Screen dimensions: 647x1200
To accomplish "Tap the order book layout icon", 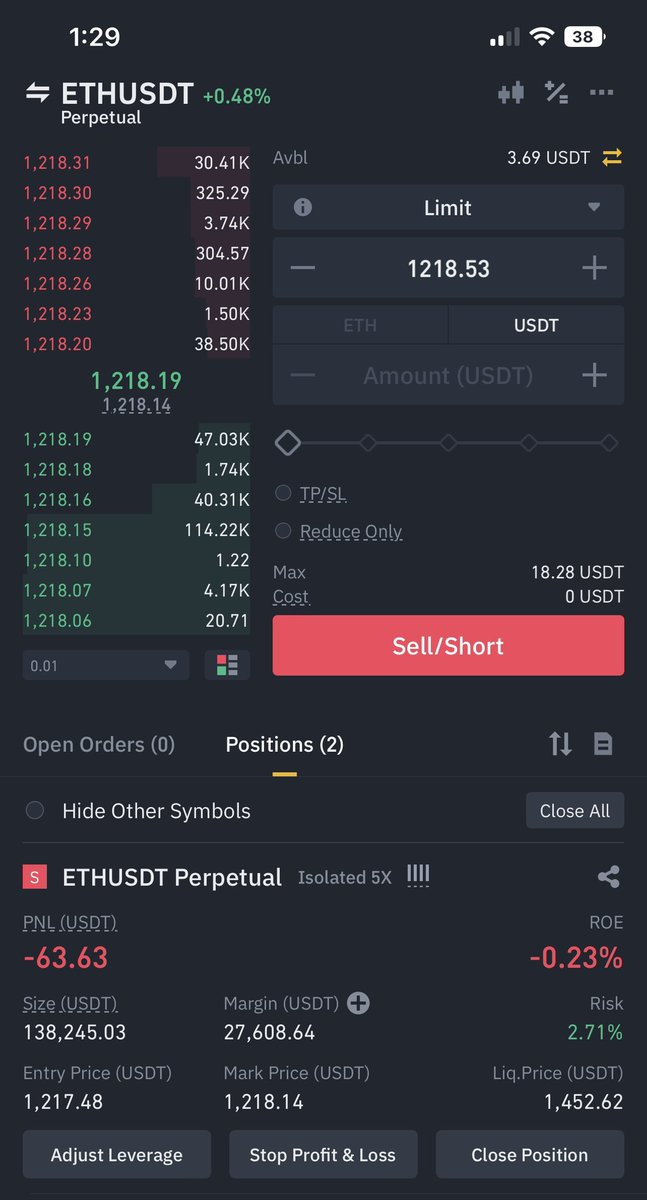I will [x=227, y=665].
